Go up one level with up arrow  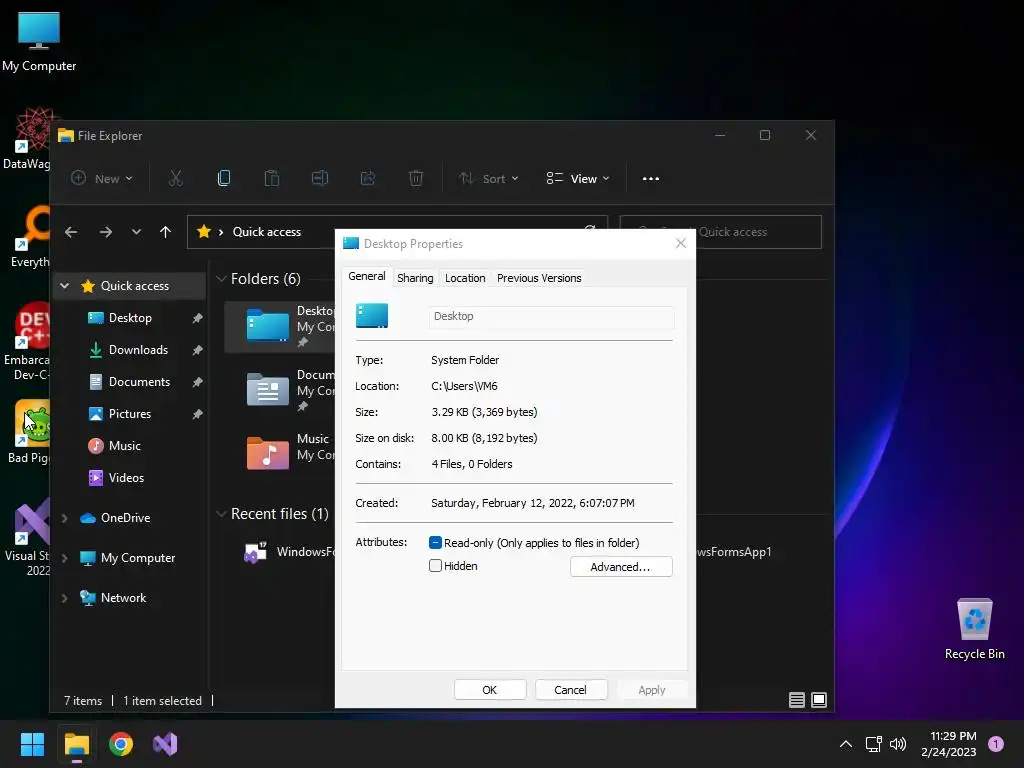click(165, 232)
